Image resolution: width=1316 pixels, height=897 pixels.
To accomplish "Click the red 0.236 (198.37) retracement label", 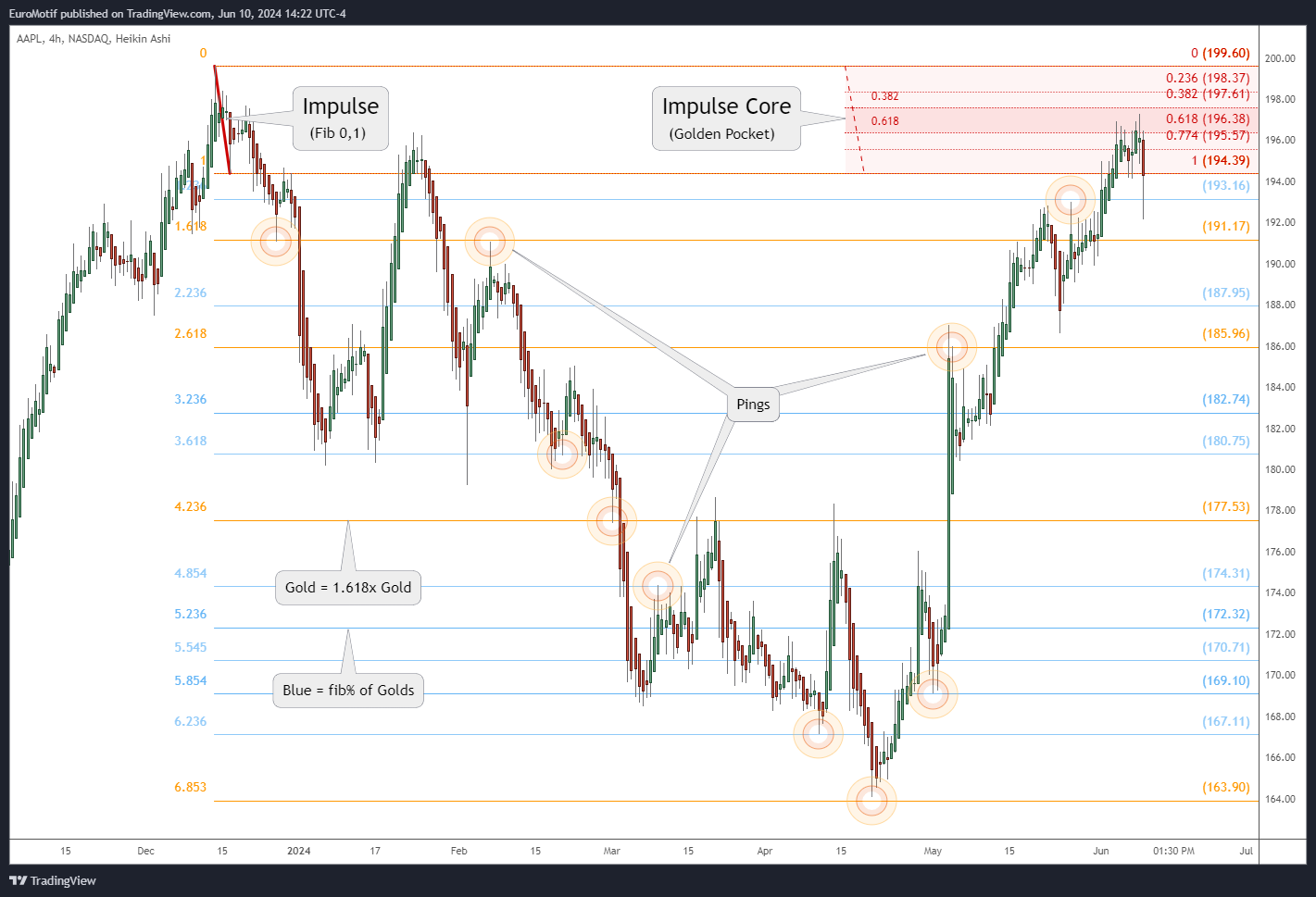I will 1208,79.
